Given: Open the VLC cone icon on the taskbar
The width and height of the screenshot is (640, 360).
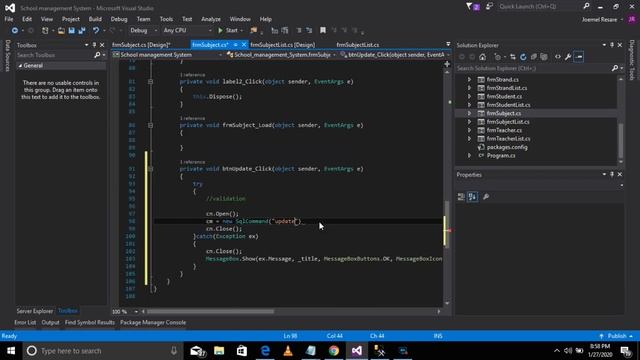Looking at the screenshot, I should tap(288, 351).
